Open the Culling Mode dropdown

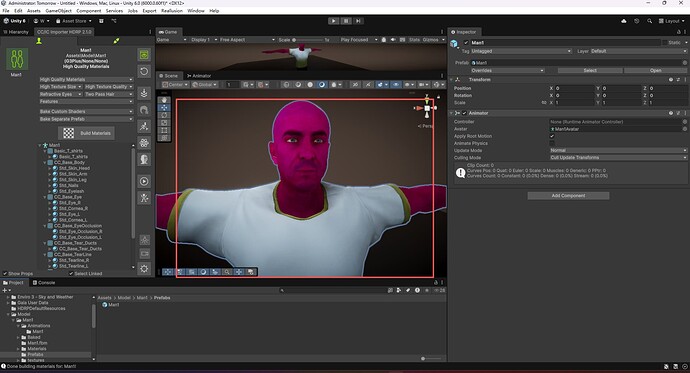coord(618,157)
